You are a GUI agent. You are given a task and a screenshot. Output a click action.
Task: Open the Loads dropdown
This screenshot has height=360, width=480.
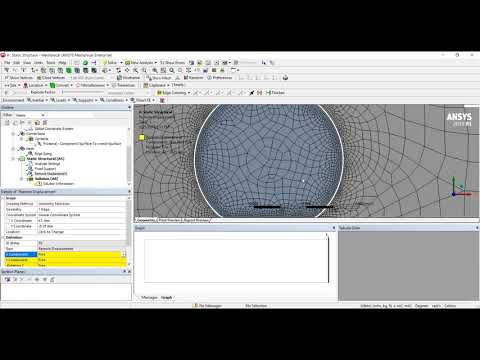[60, 100]
